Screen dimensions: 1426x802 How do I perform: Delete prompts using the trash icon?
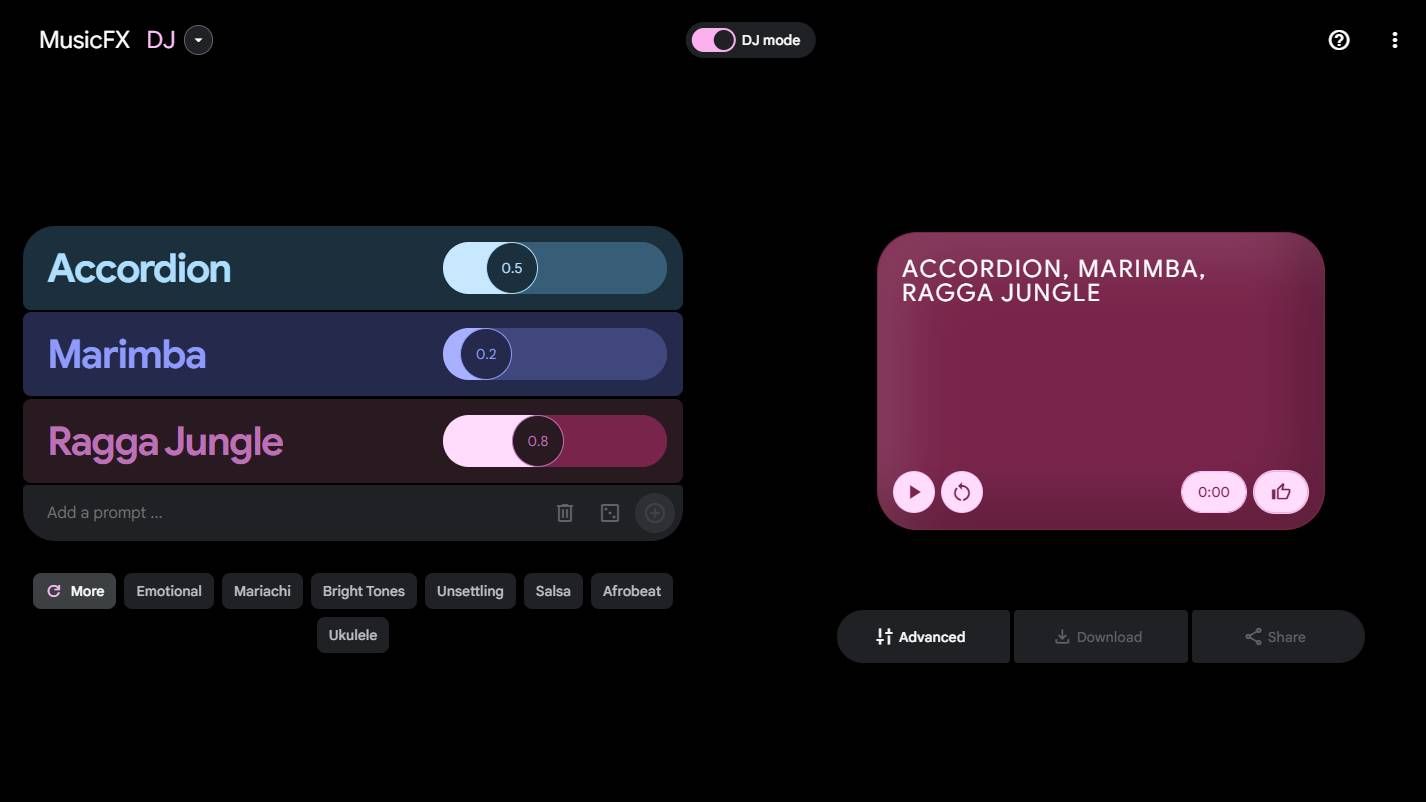[565, 512]
